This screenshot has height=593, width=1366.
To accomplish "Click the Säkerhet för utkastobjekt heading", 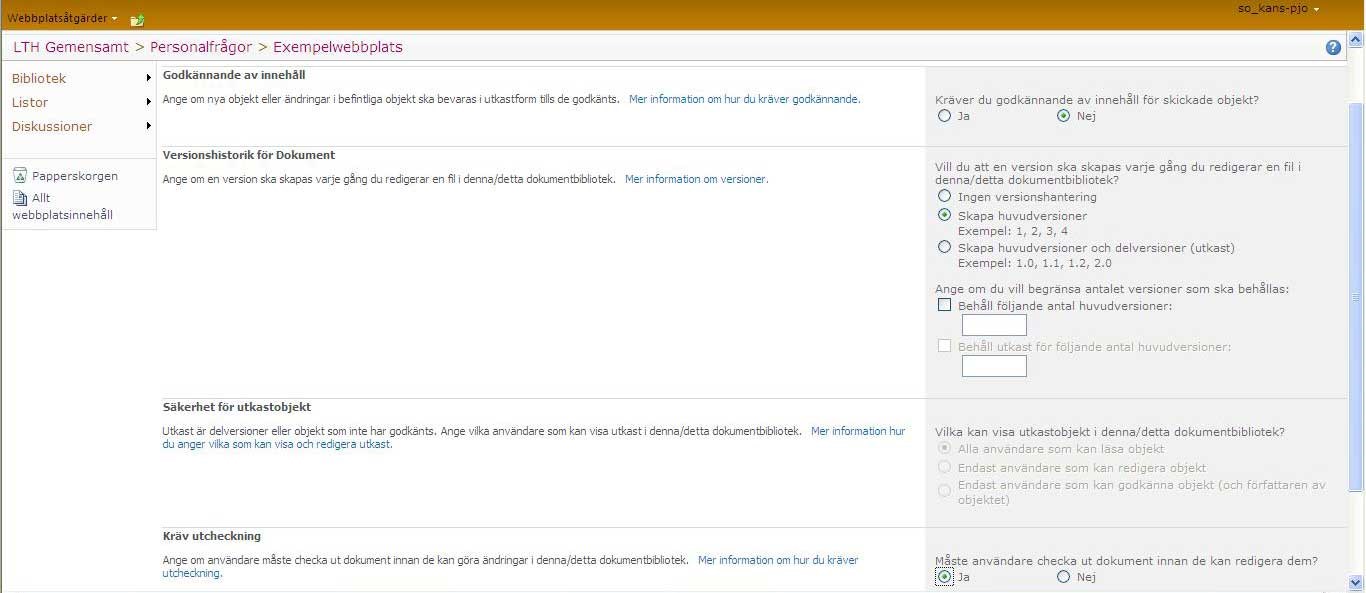I will pos(237,407).
